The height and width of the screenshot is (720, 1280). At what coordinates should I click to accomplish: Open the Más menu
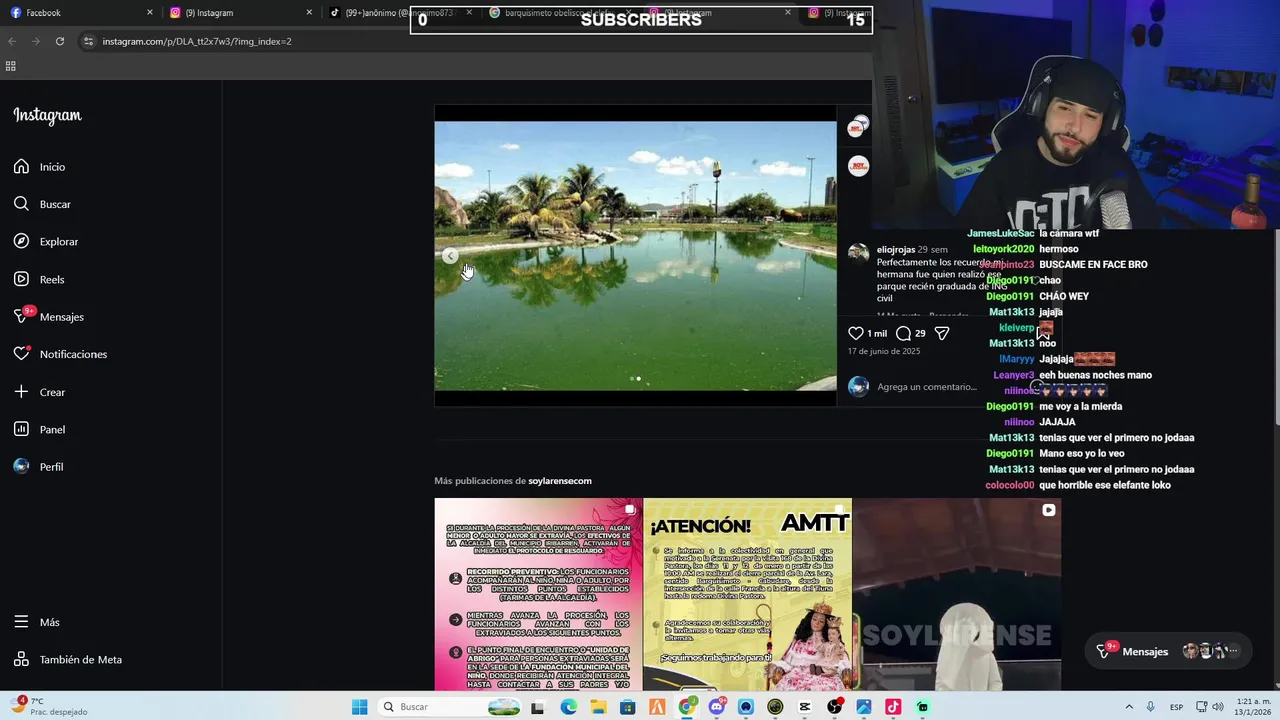click(37, 622)
